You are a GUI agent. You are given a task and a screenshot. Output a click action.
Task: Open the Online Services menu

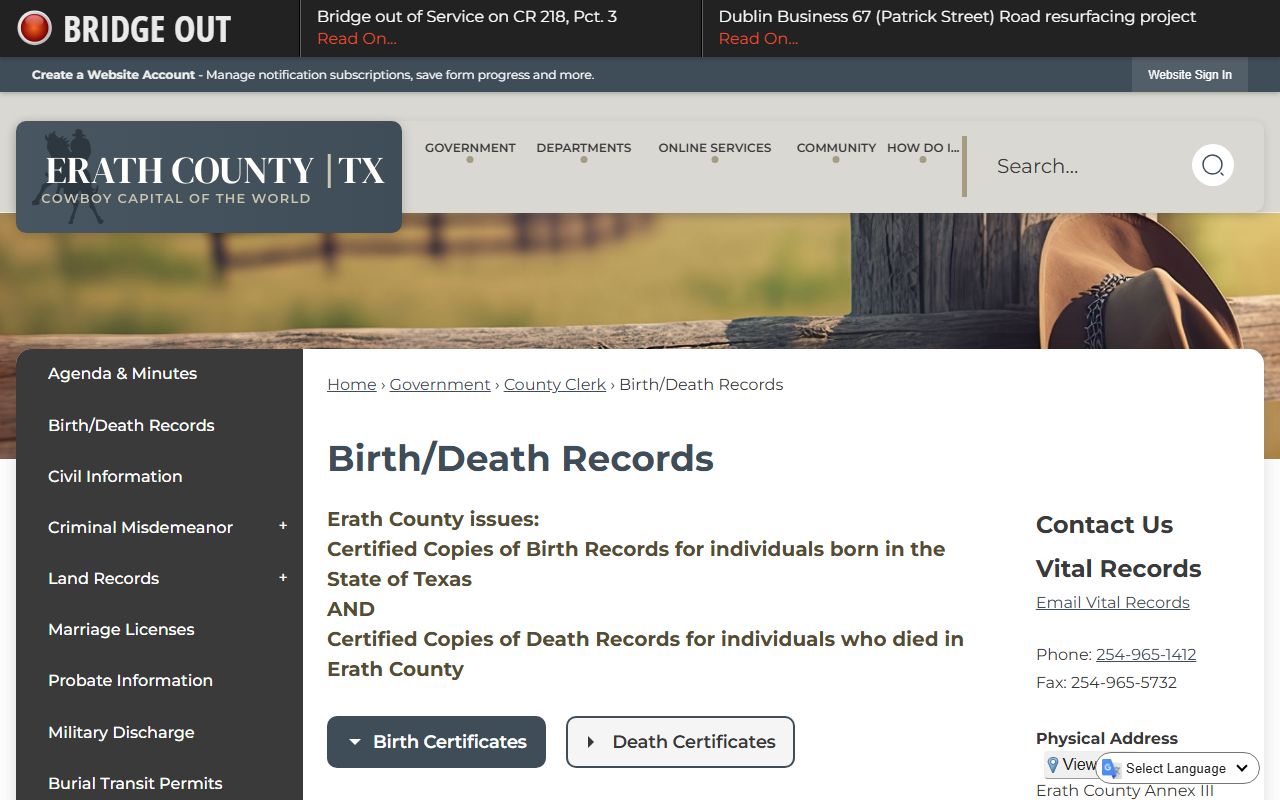tap(715, 148)
